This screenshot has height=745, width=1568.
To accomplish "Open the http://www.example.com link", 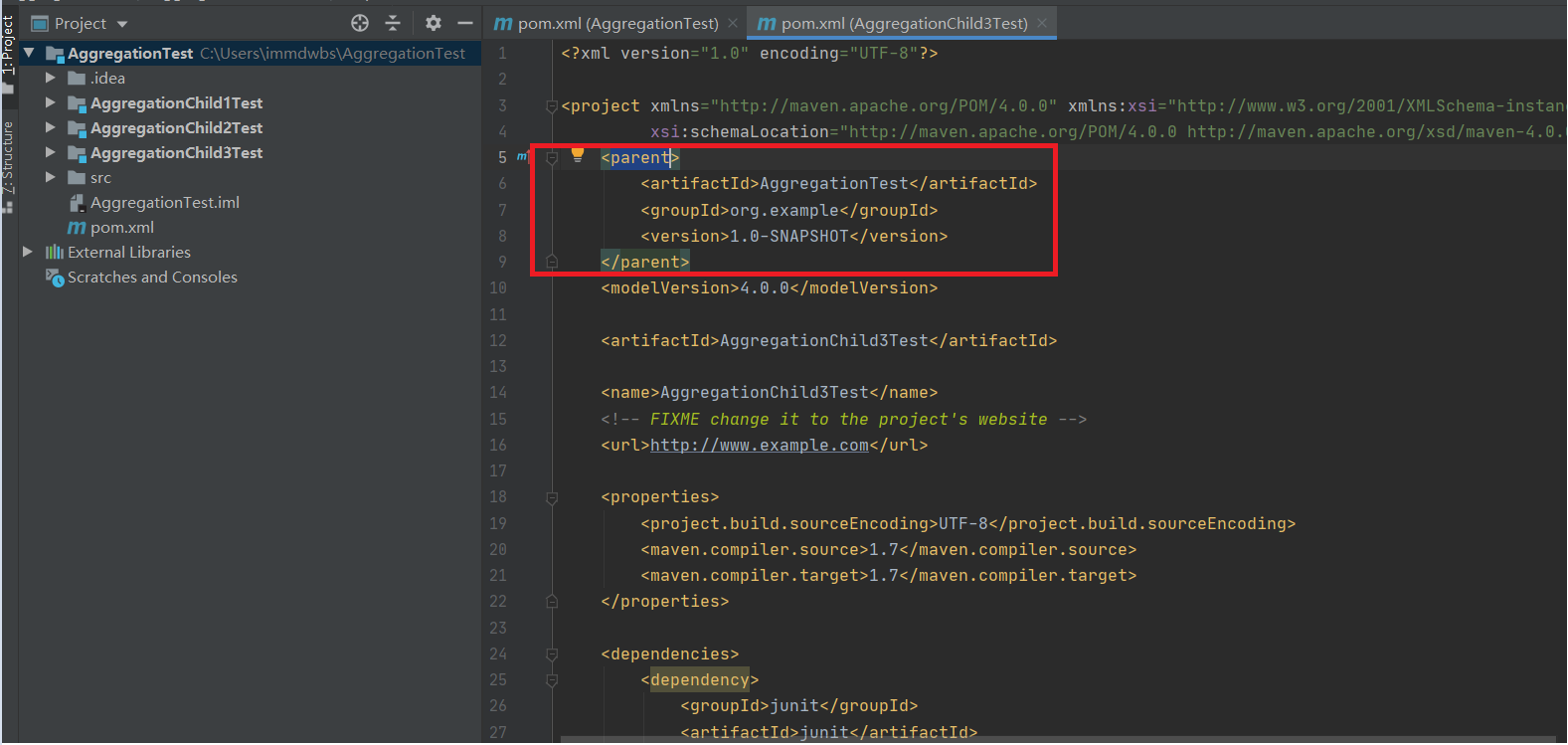I will pyautogui.click(x=760, y=446).
